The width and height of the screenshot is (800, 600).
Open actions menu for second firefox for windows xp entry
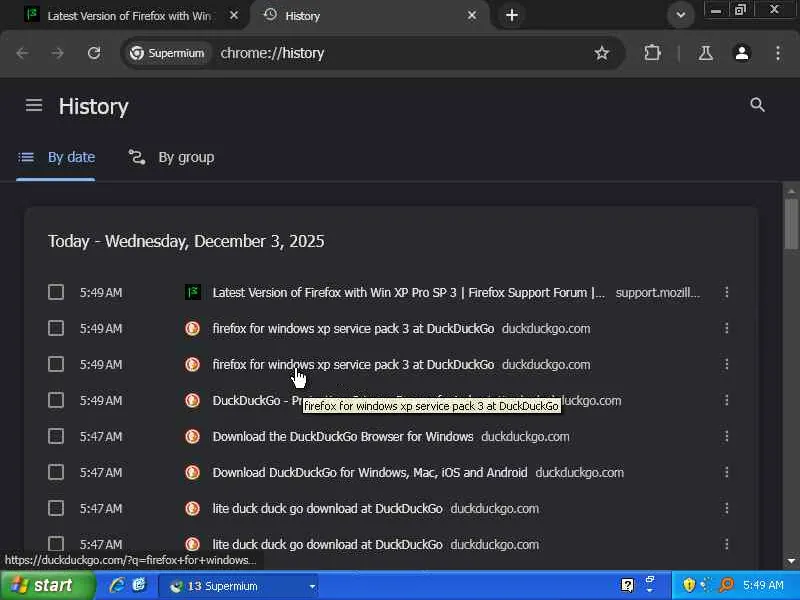tap(727, 364)
